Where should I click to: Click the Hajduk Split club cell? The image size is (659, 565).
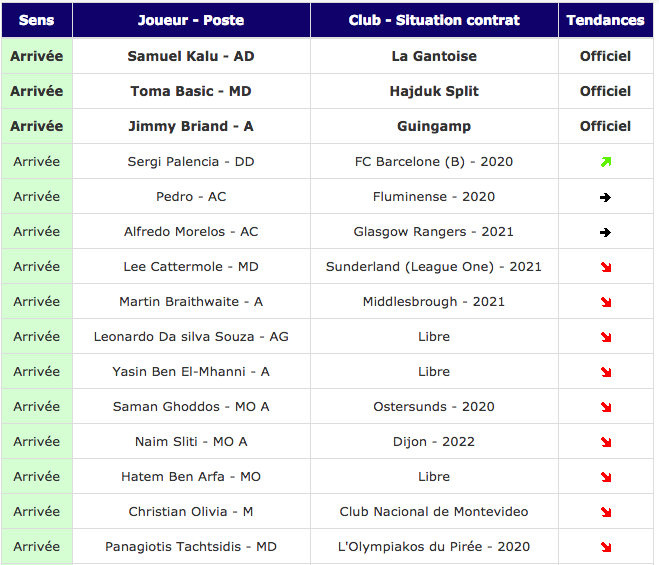tap(434, 91)
